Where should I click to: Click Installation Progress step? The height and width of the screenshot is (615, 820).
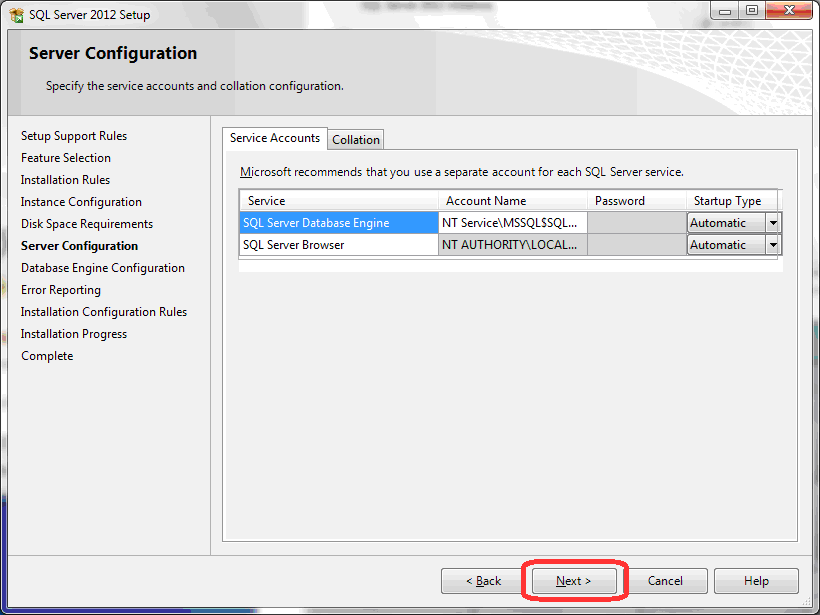tap(74, 334)
